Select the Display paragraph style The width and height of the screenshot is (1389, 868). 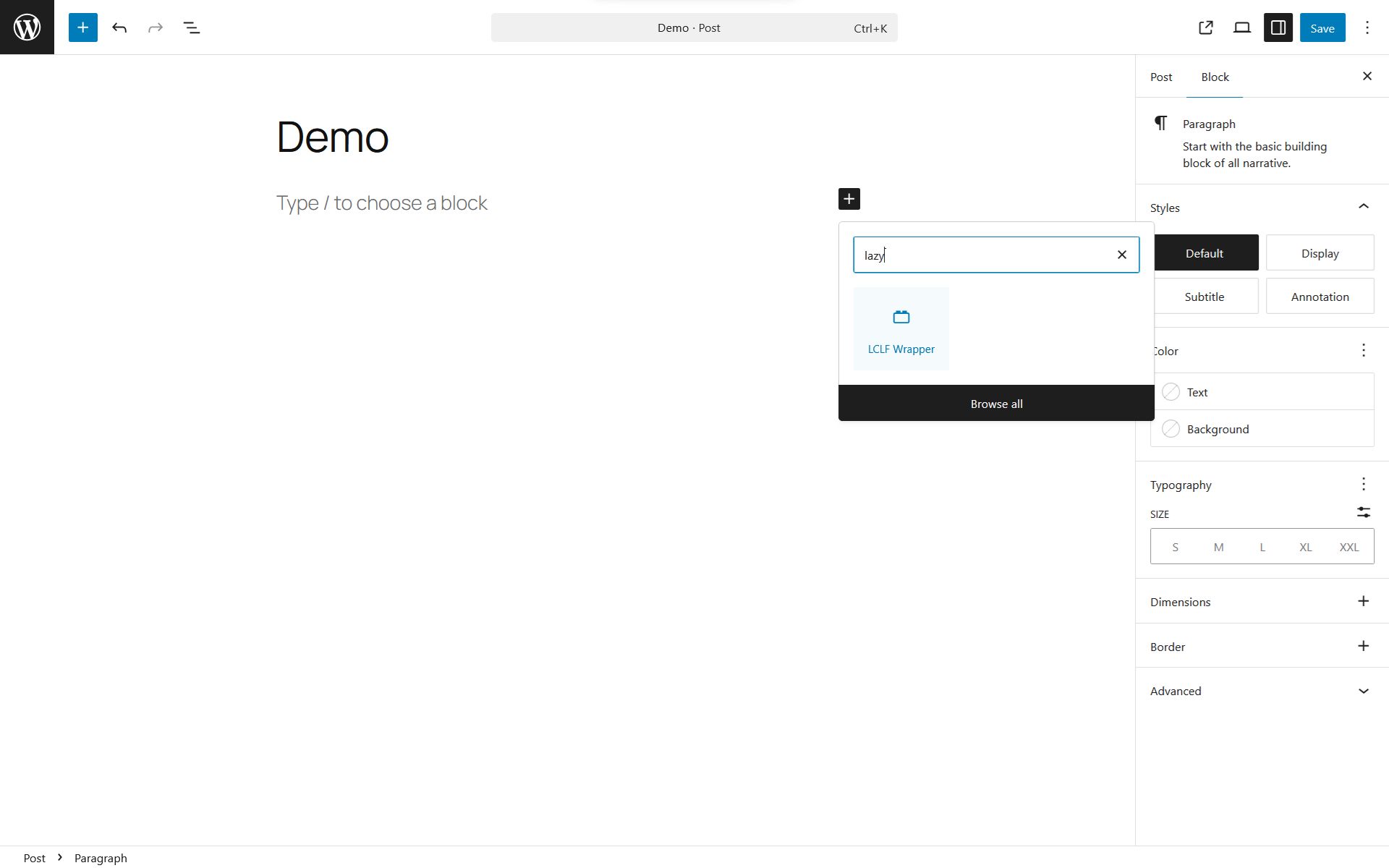(x=1320, y=253)
